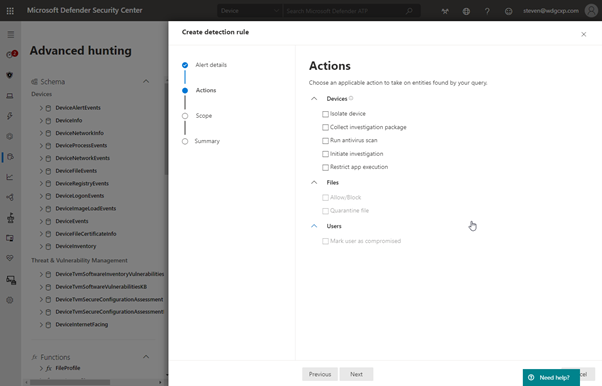Collapse the Files section chevron
Viewport: 602px width, 386px height.
pyautogui.click(x=314, y=182)
